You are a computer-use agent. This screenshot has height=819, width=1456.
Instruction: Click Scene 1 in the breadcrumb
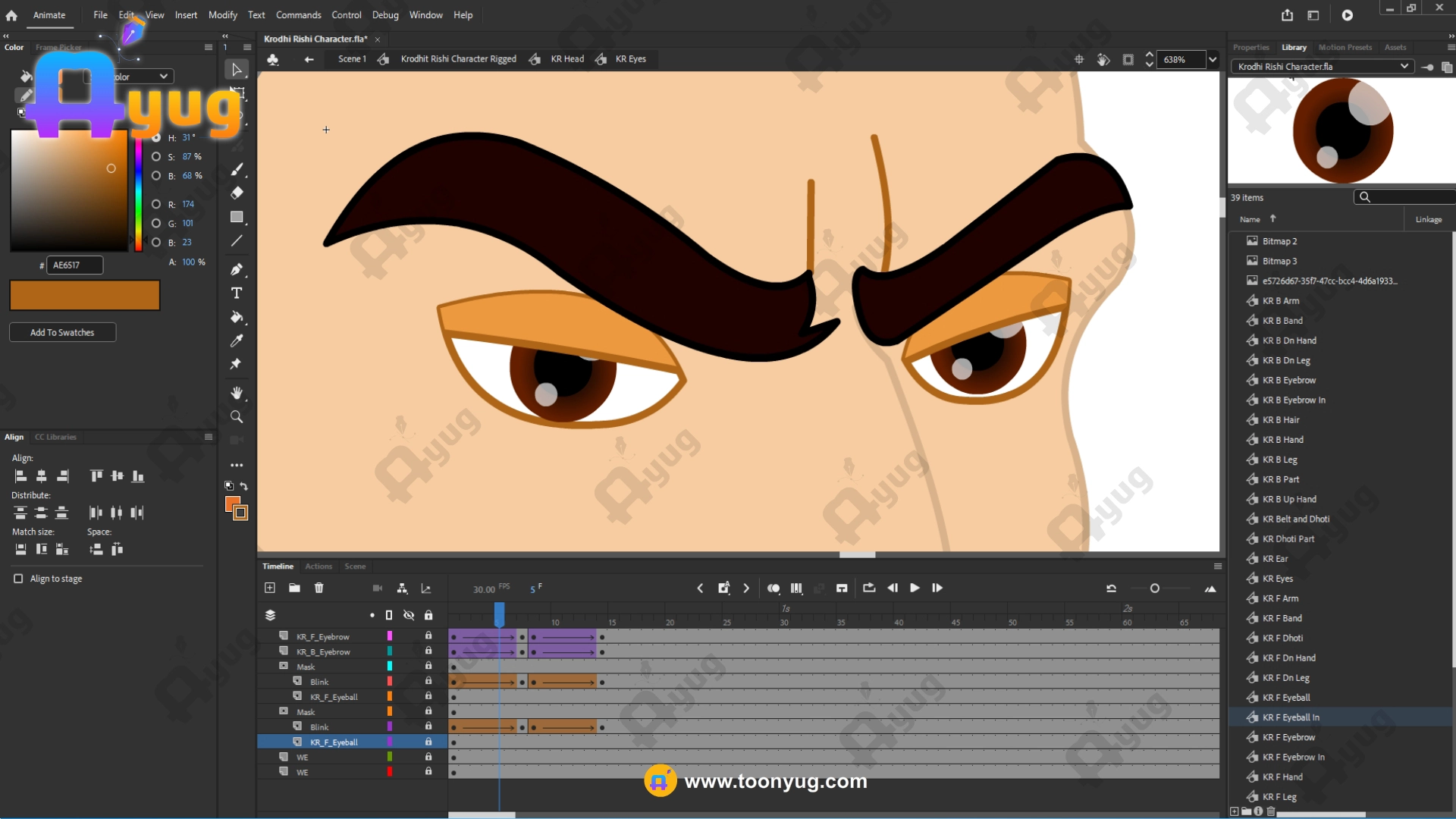(352, 59)
